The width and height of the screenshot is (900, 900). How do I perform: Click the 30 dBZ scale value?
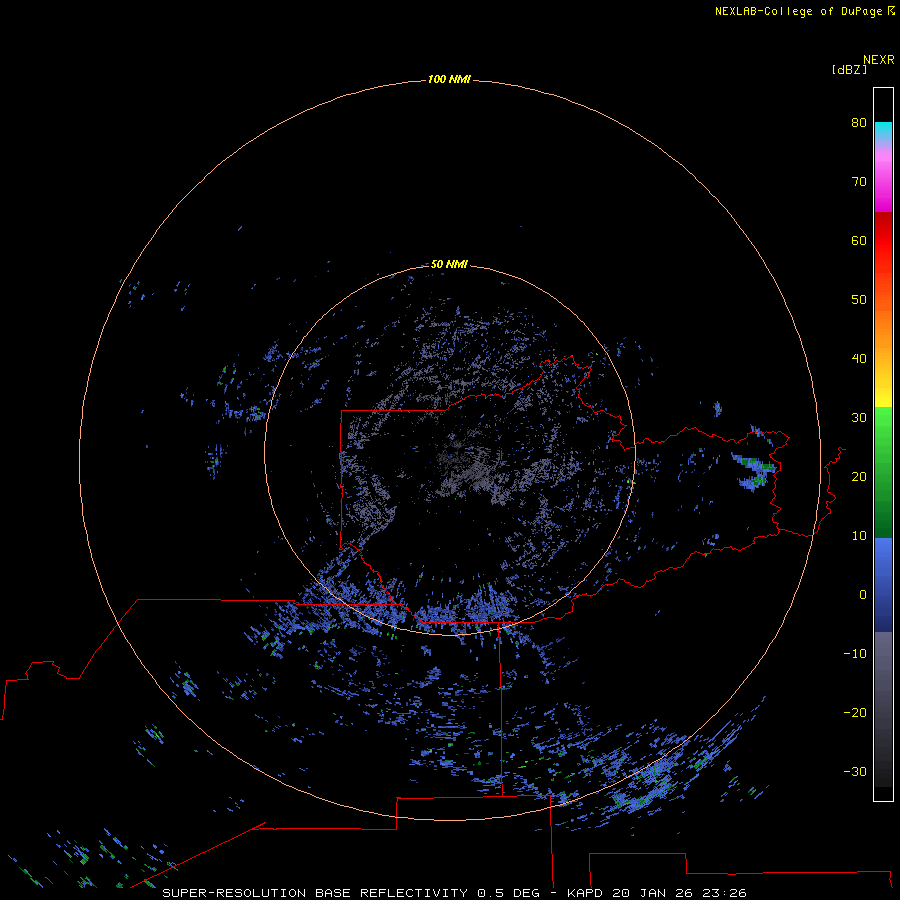(859, 417)
